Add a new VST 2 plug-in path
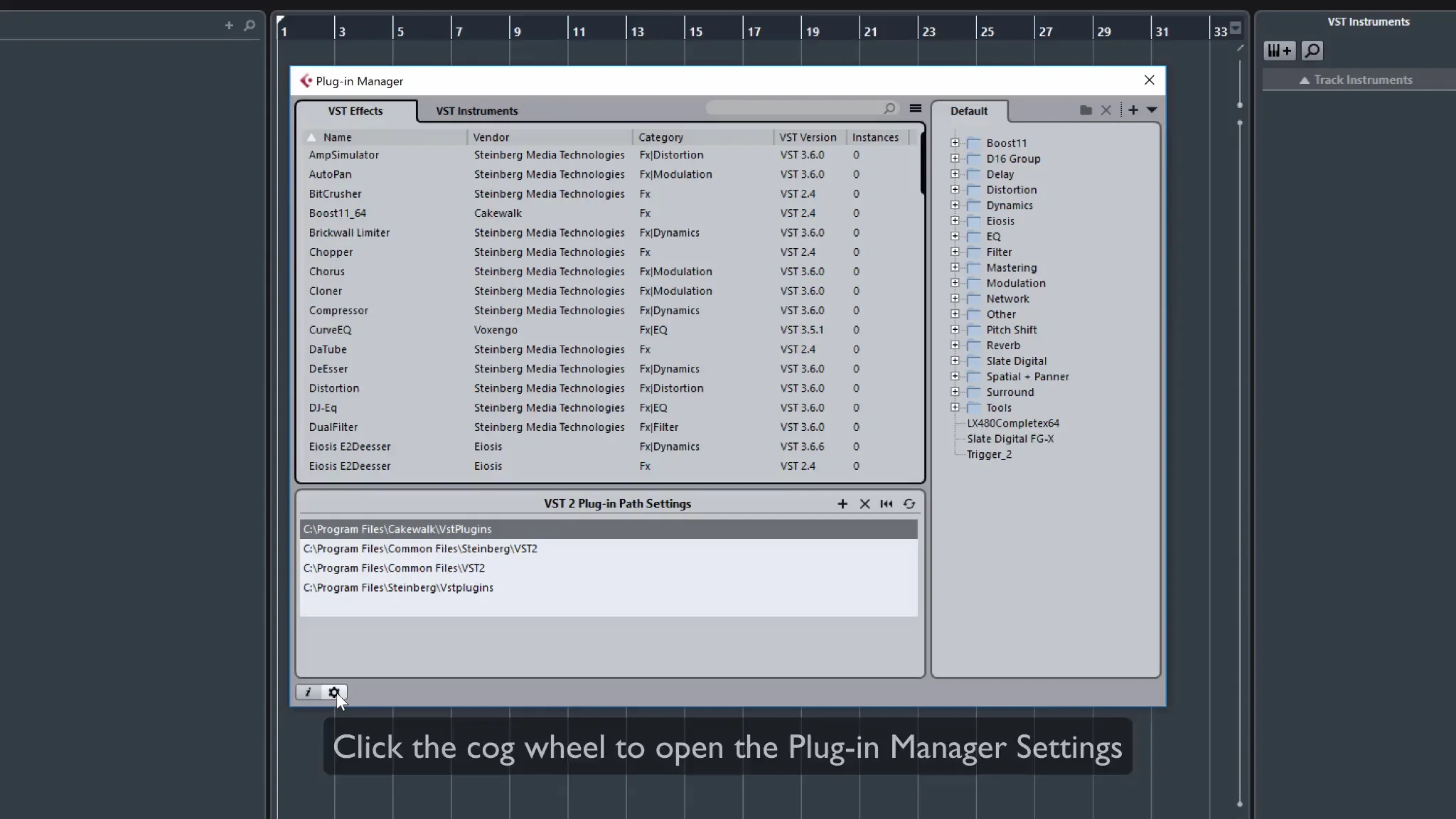 pos(842,503)
